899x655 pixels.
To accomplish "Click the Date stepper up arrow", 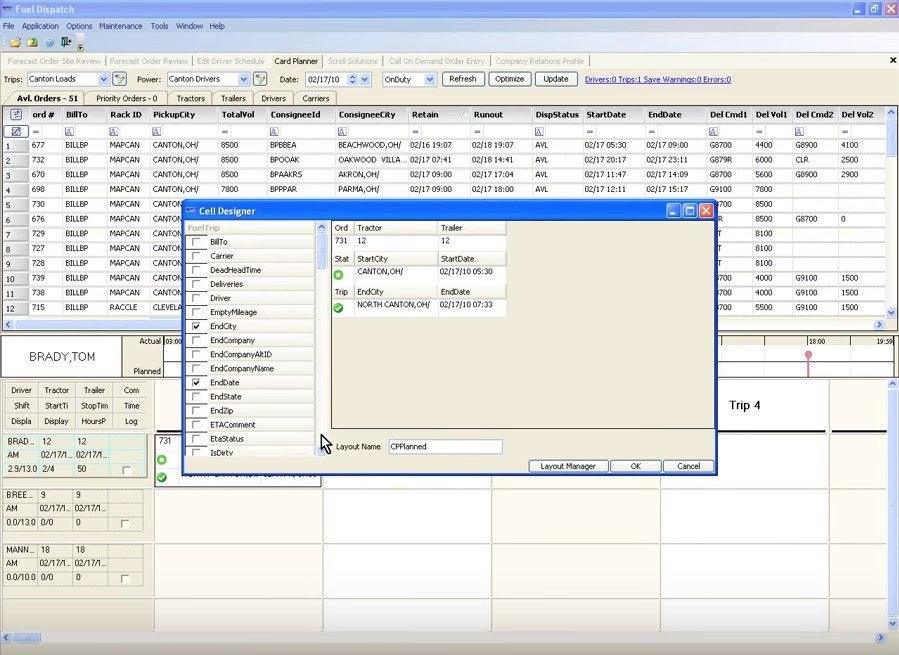I will 352,75.
